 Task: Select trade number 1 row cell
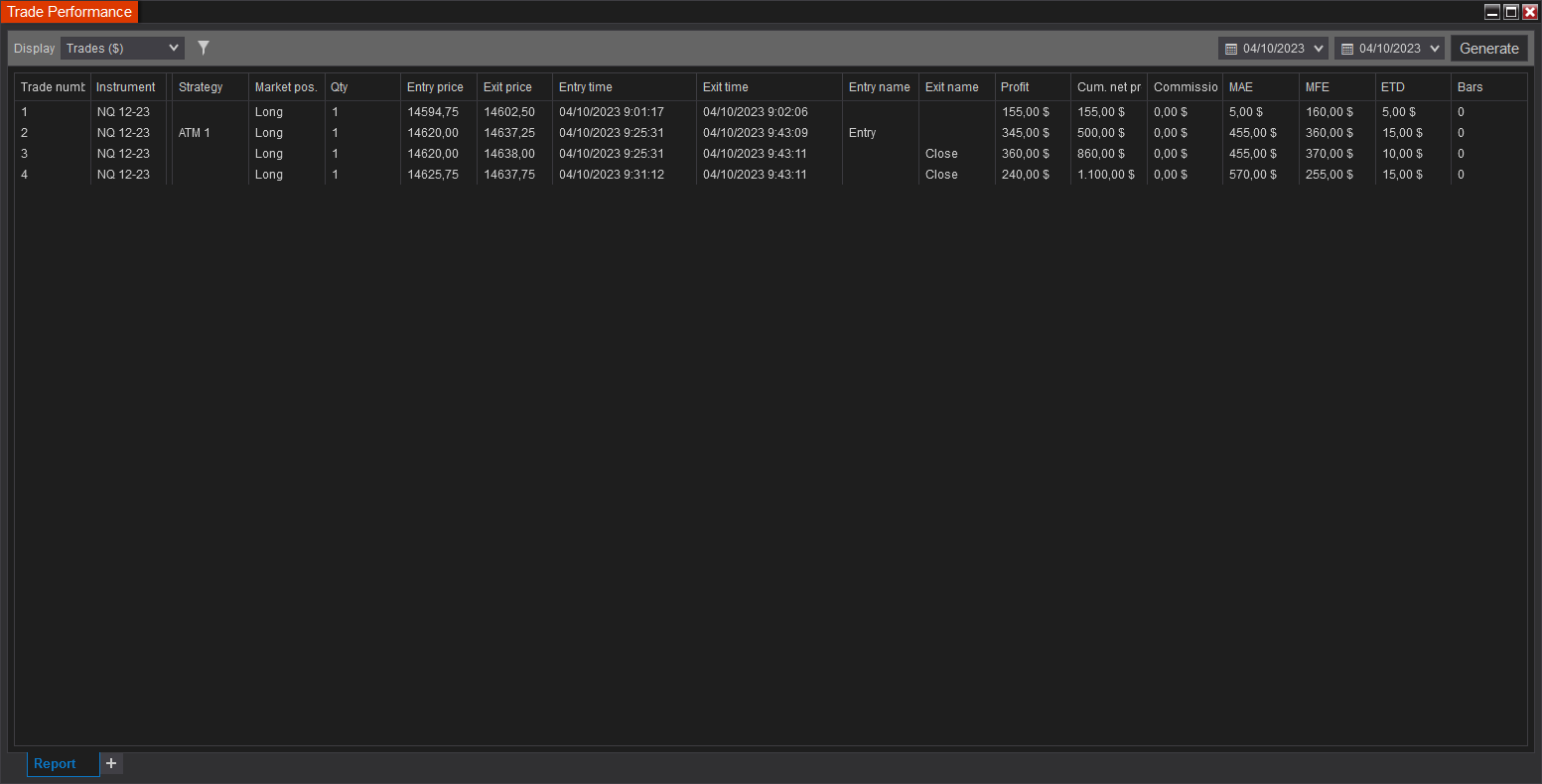click(x=25, y=112)
